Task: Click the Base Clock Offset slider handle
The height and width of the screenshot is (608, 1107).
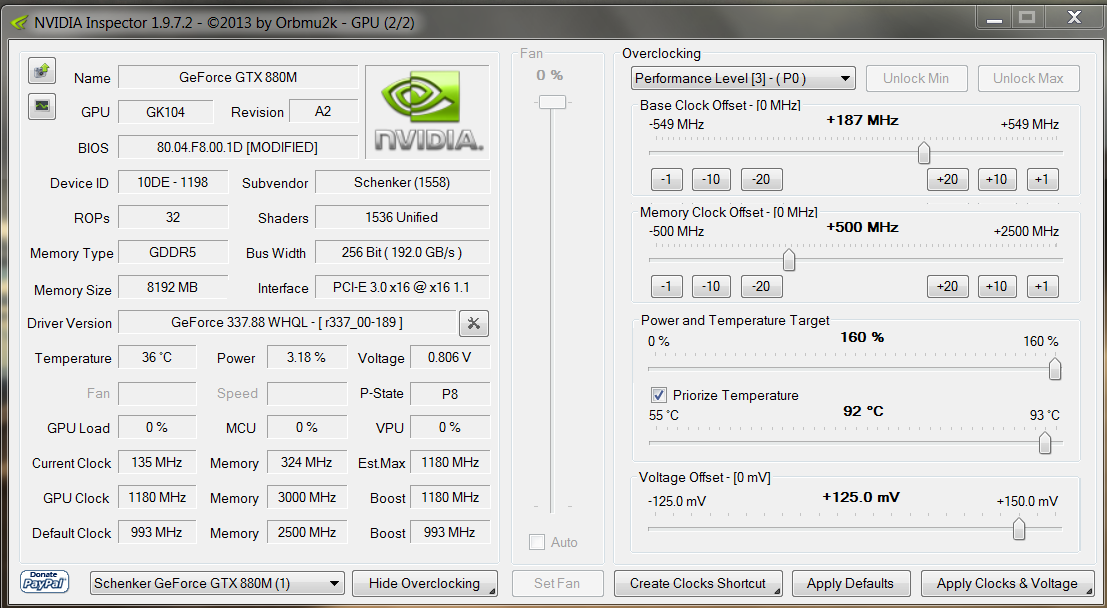Action: [923, 153]
